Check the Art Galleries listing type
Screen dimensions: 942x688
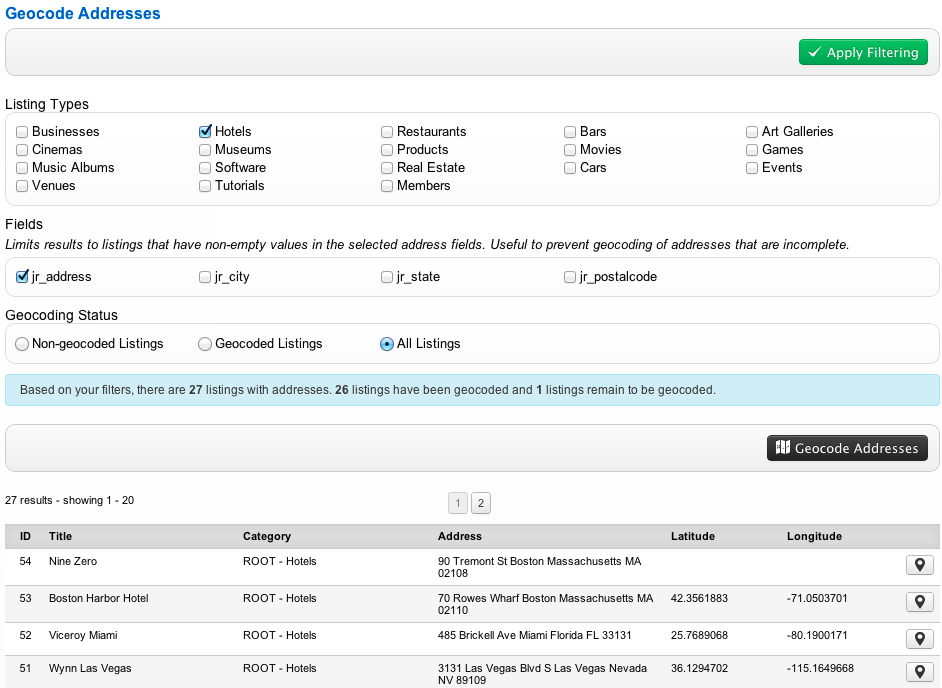point(752,131)
